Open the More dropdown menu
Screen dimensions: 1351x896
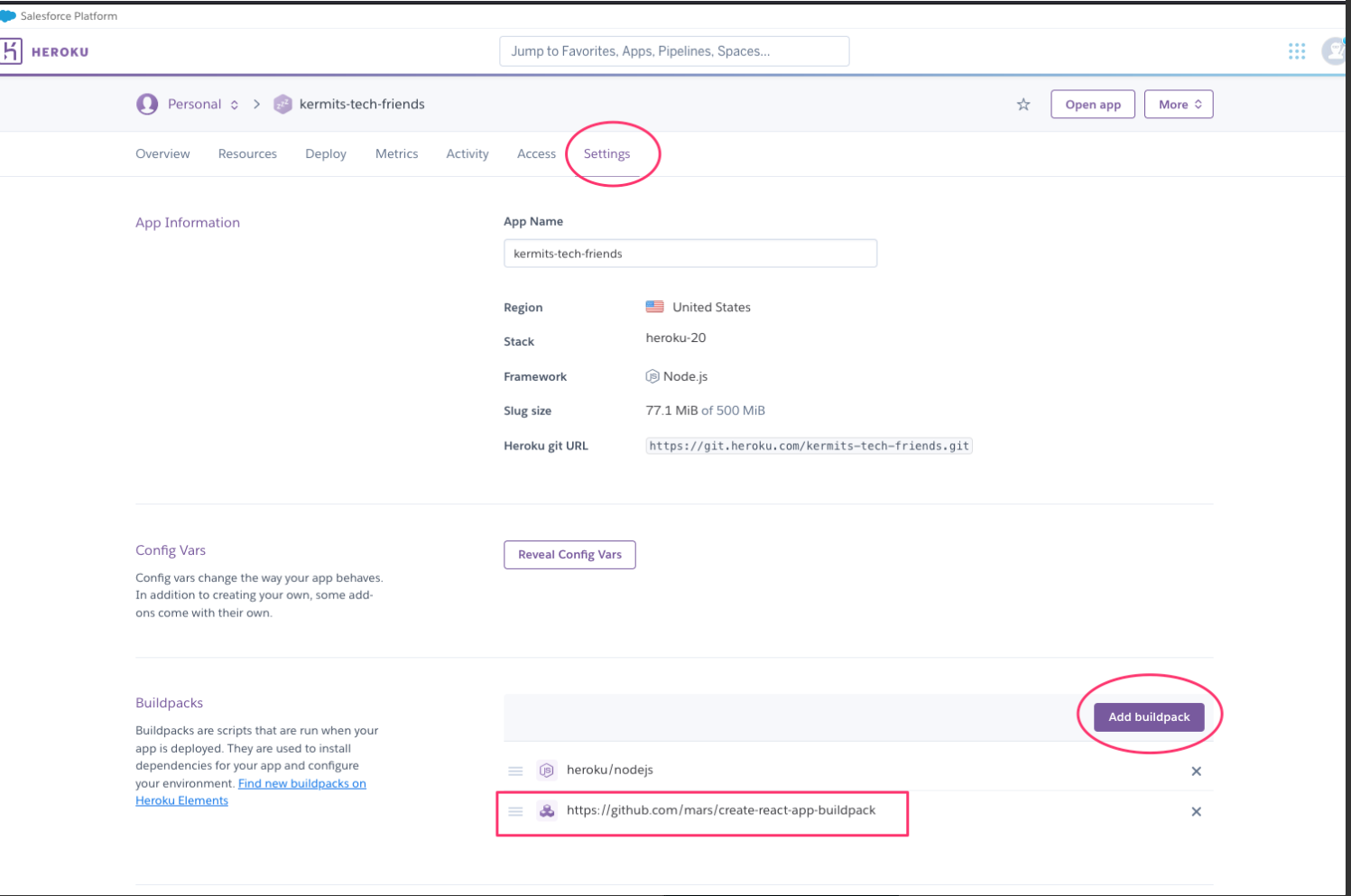point(1179,105)
